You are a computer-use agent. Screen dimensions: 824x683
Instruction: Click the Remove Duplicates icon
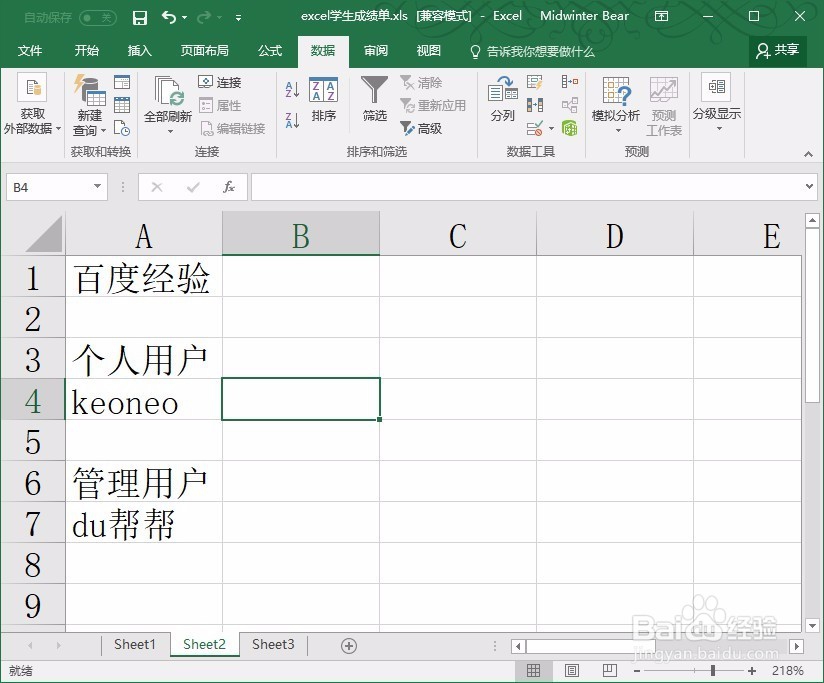[x=534, y=105]
